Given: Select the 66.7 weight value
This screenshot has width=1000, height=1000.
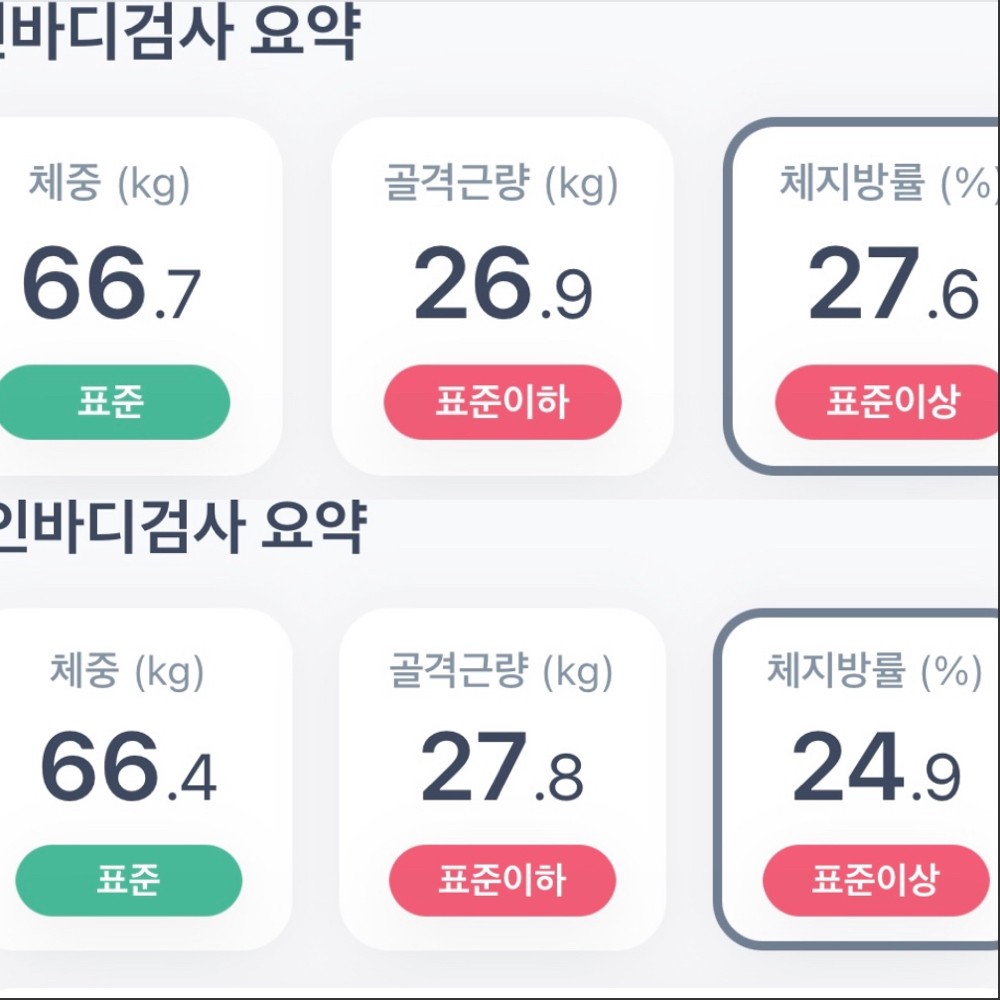Looking at the screenshot, I should [111, 286].
